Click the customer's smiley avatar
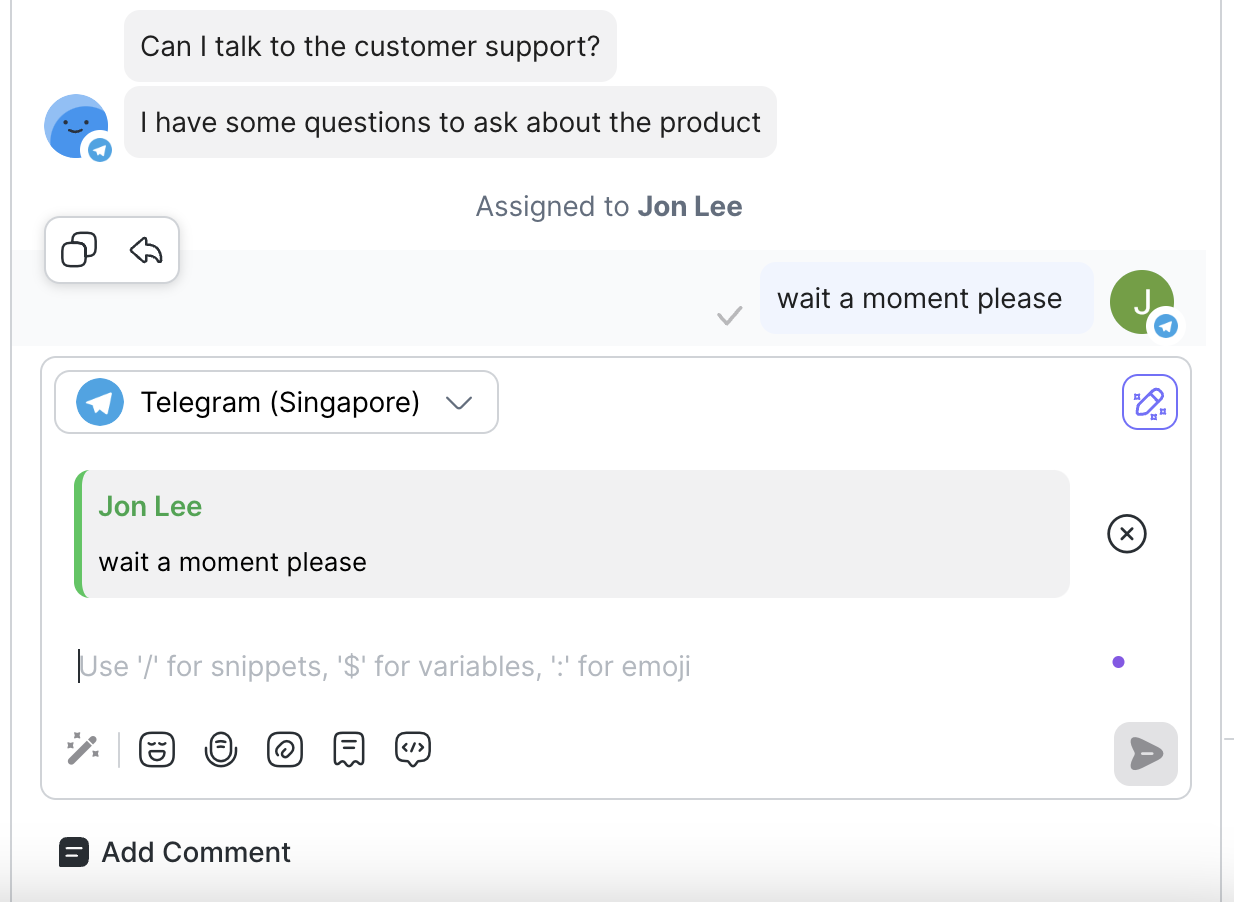 tap(76, 126)
